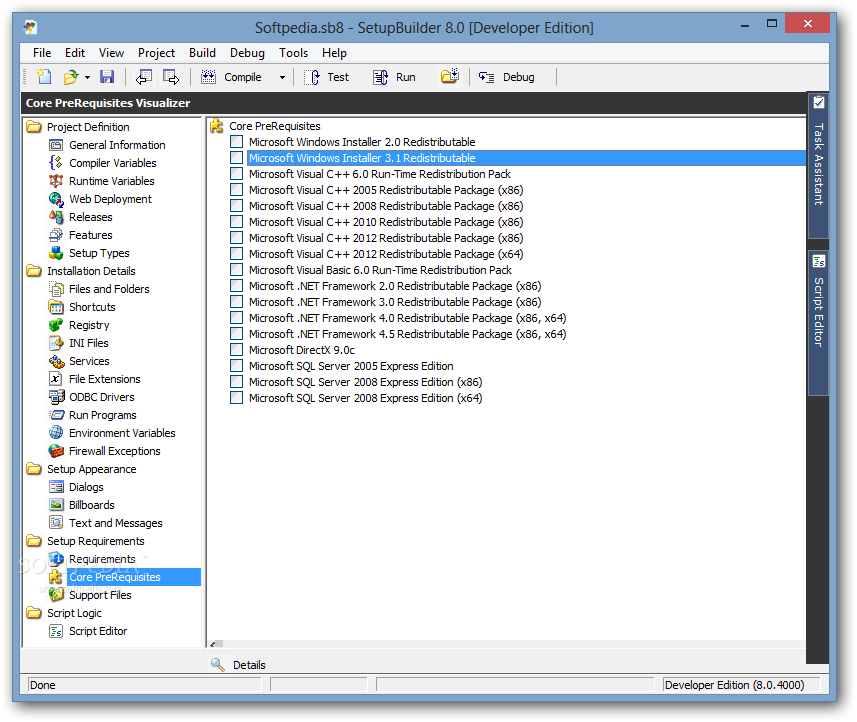Click the New project toolbar icon

click(x=44, y=77)
